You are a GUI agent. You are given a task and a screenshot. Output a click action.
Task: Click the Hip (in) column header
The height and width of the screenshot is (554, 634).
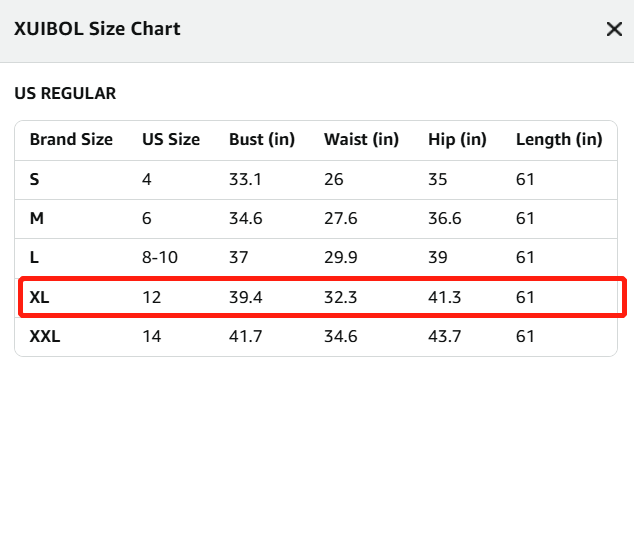pyautogui.click(x=457, y=140)
